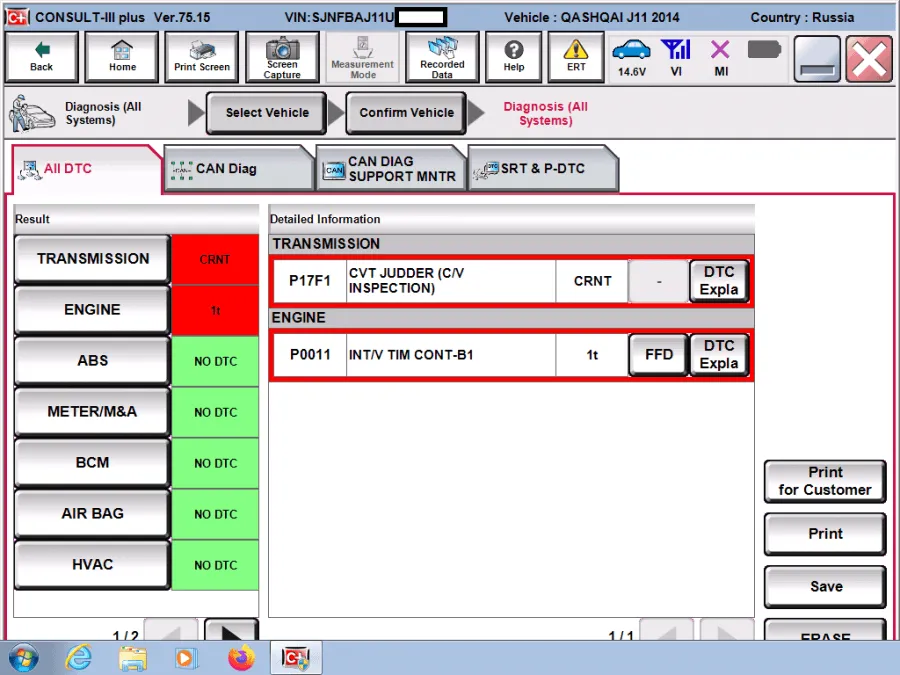
Task: Switch to CONSULT-III plus taskbar icon
Action: pos(296,658)
